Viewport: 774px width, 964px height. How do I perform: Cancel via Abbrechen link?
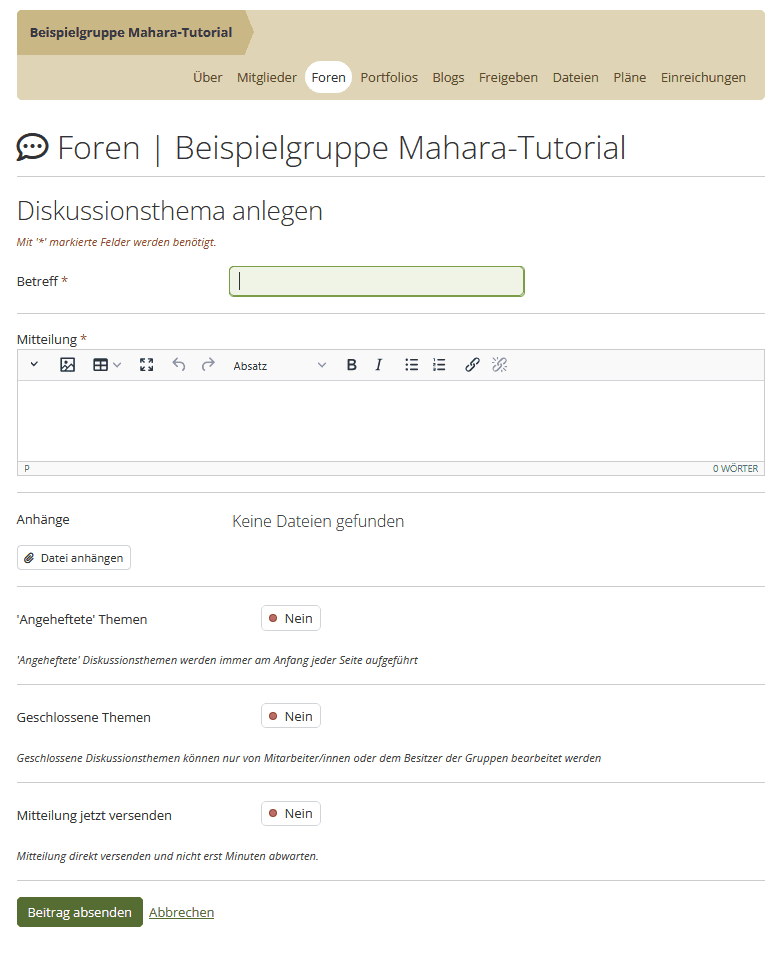pos(181,912)
